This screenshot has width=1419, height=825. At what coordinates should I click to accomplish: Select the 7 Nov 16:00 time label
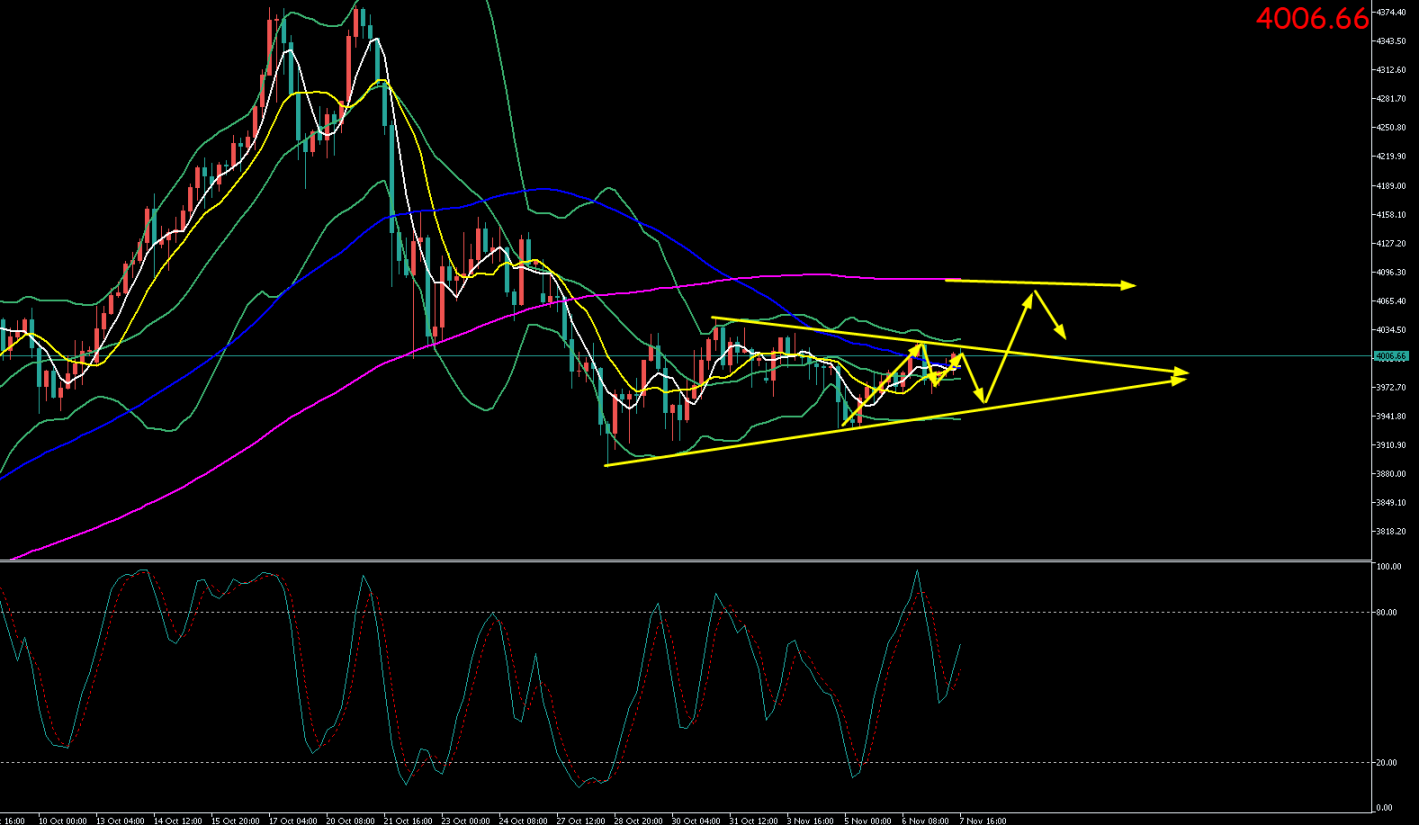click(x=982, y=819)
